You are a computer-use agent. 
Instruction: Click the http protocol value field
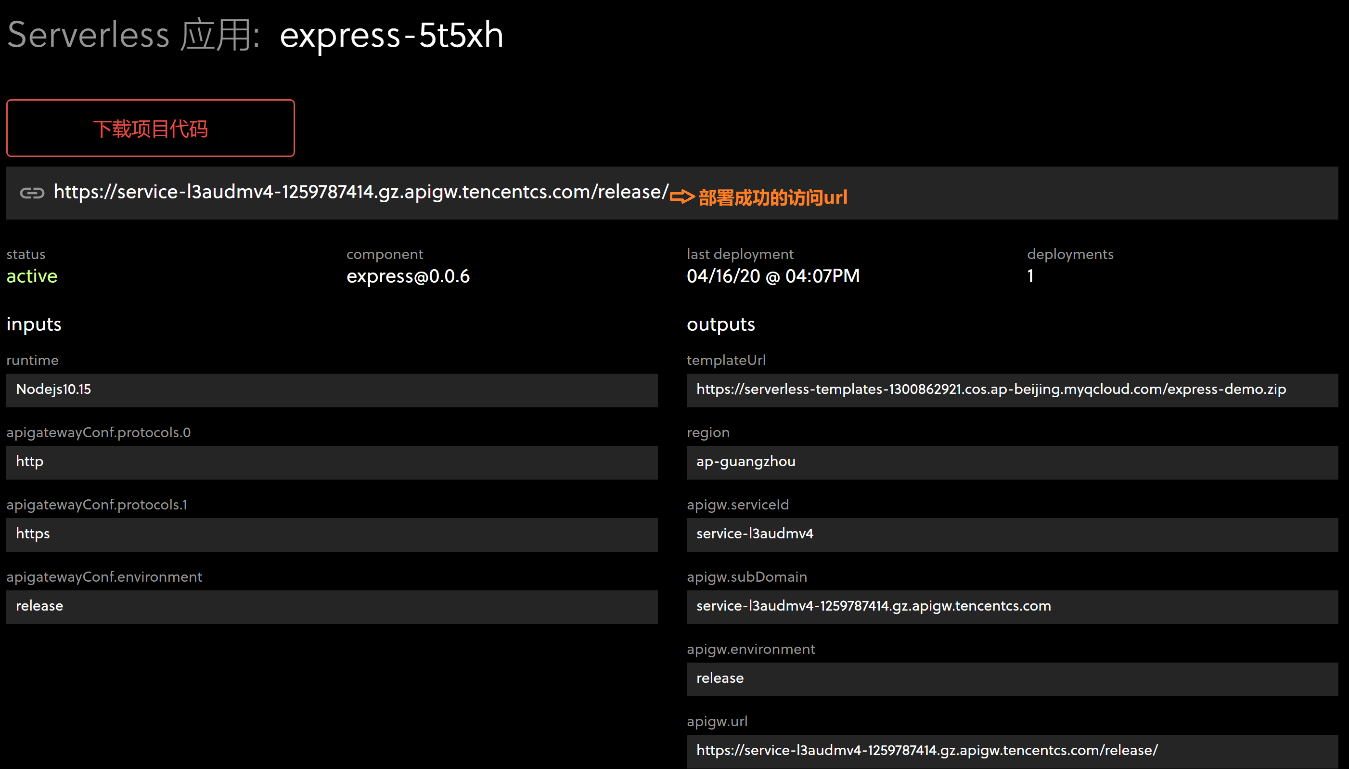click(x=332, y=462)
